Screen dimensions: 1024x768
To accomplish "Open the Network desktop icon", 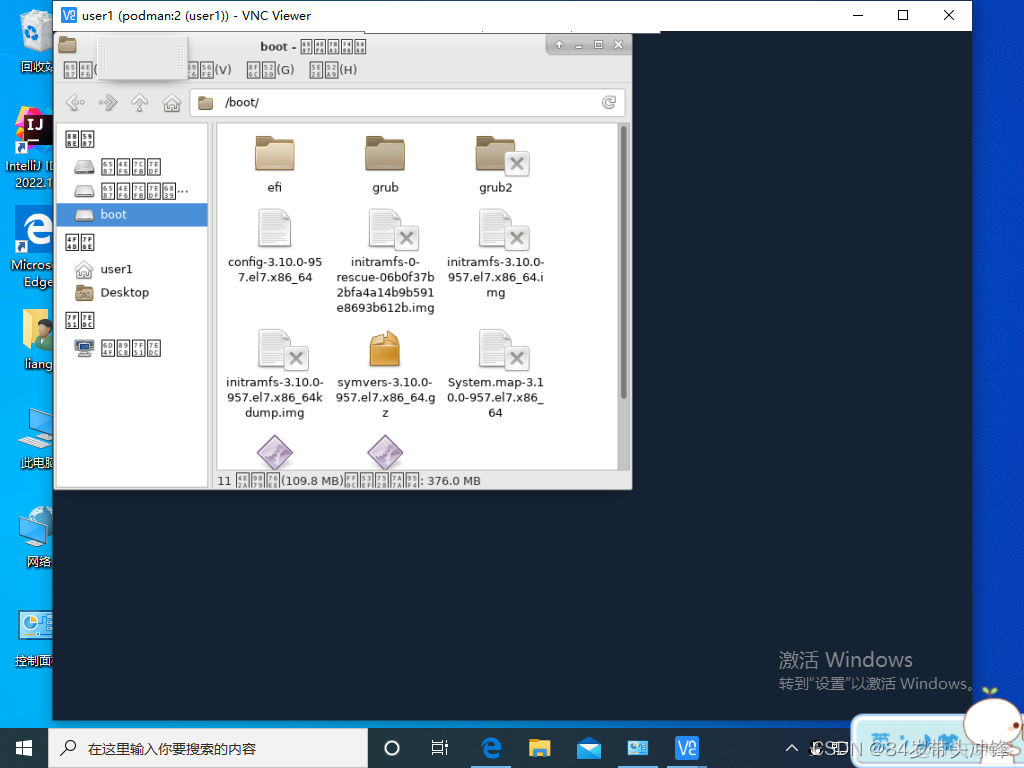I will [x=37, y=536].
